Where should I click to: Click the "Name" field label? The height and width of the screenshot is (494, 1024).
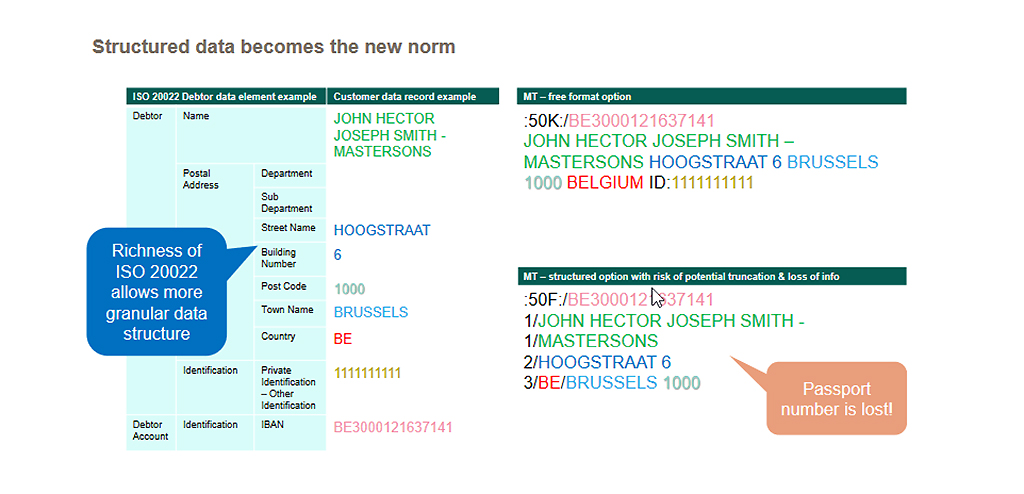[195, 116]
